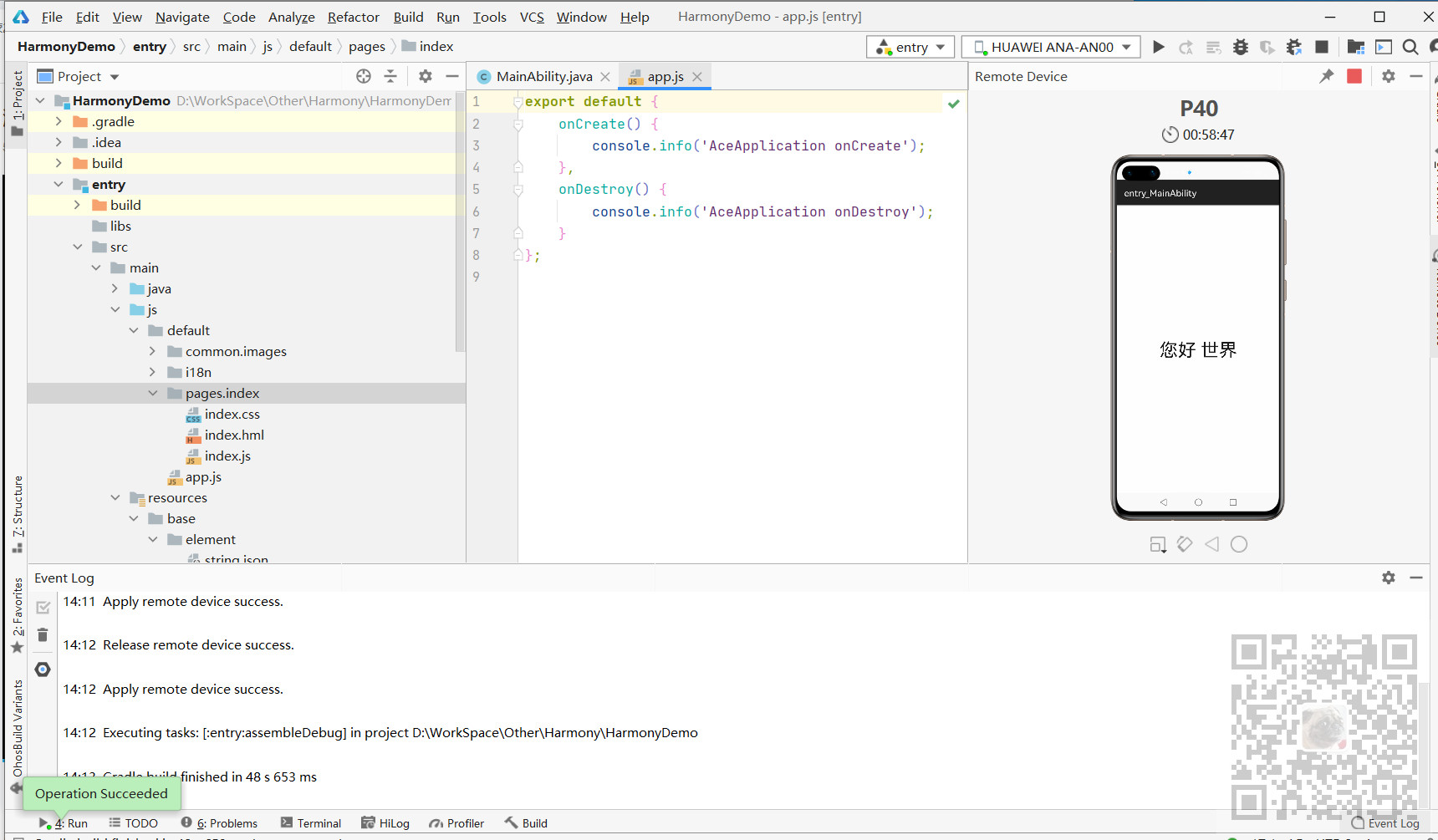
Task: Expand the java folder
Action: 115,288
